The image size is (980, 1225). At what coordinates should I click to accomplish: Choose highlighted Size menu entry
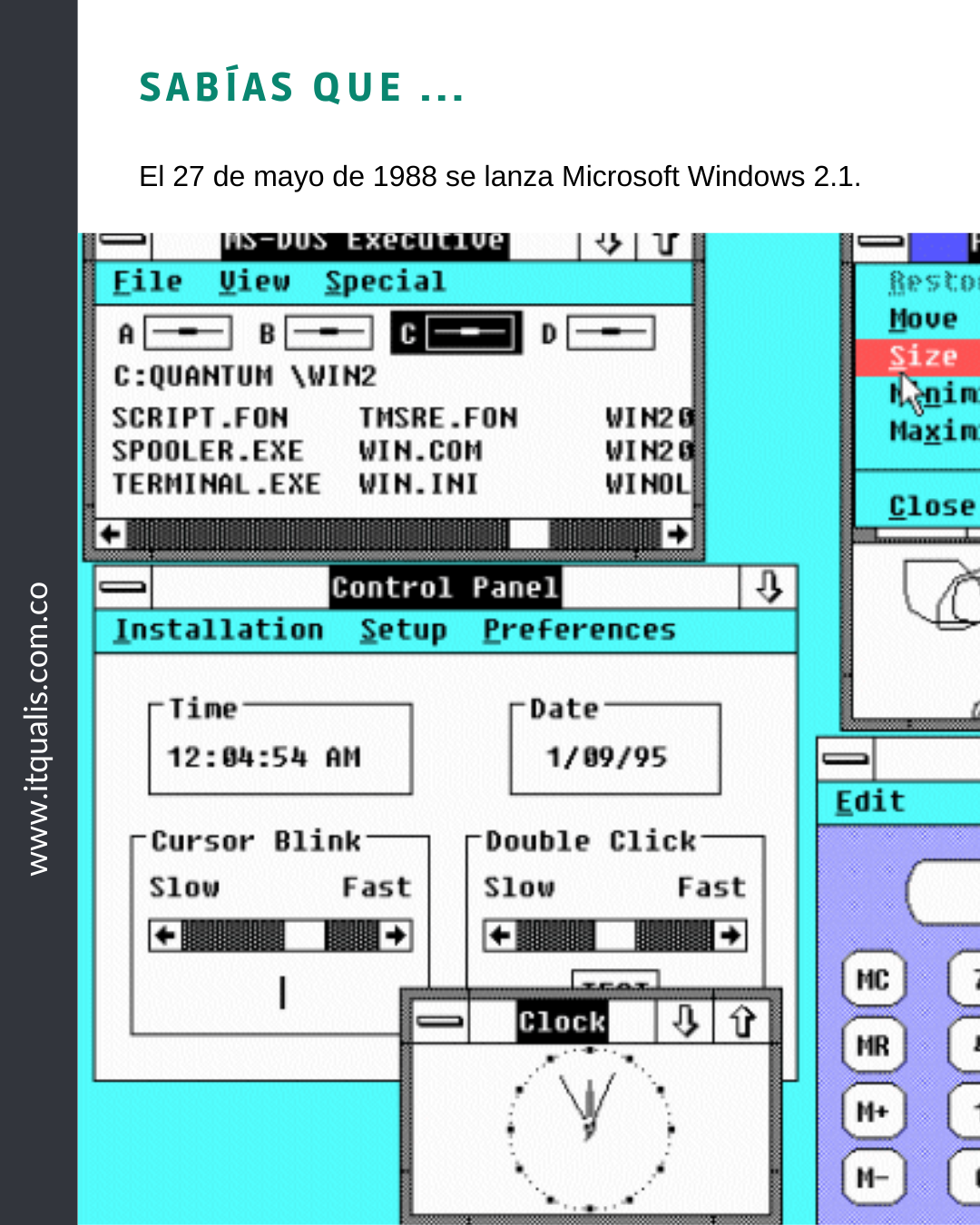pyautogui.click(x=918, y=357)
